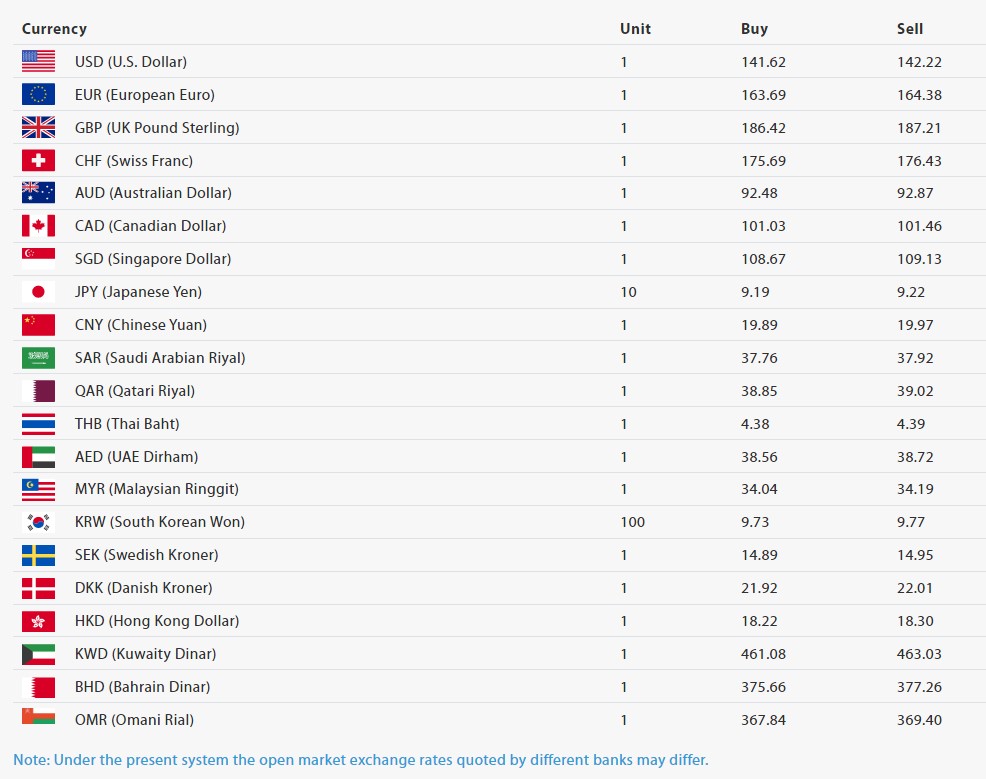Click the Swedish flag icon
The width and height of the screenshot is (986, 779).
(38, 555)
